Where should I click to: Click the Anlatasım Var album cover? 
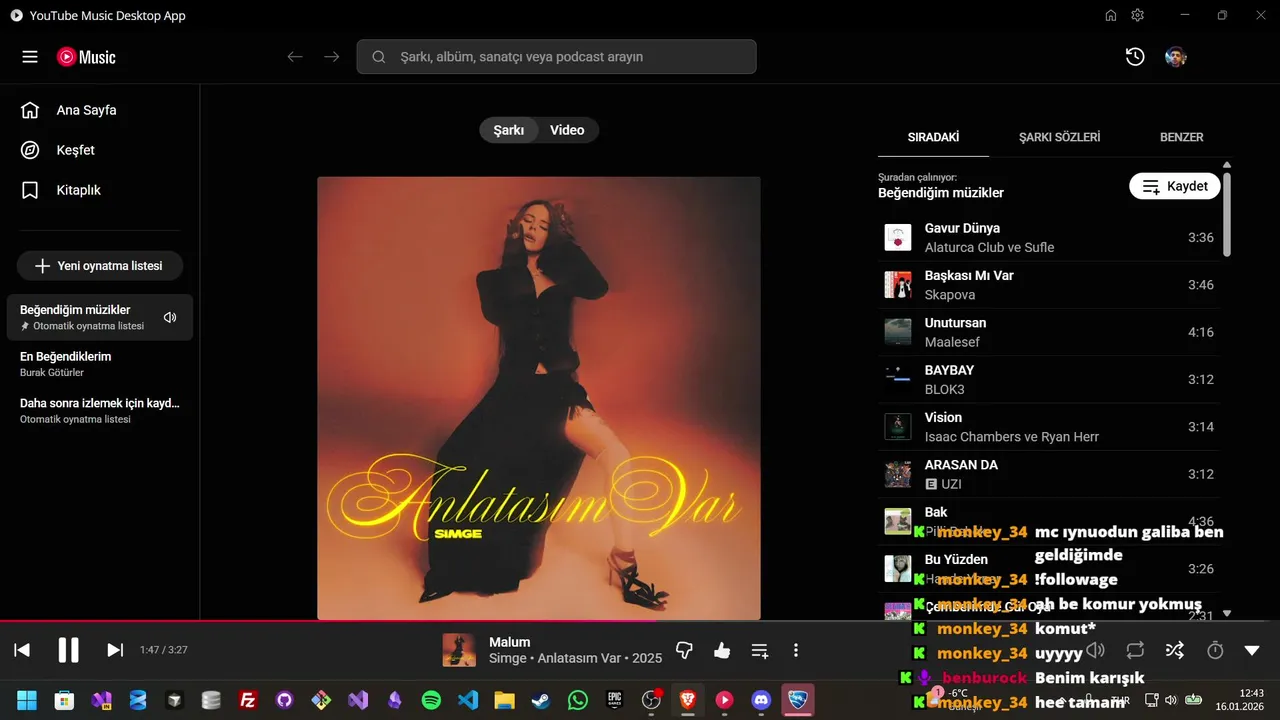pyautogui.click(x=539, y=398)
